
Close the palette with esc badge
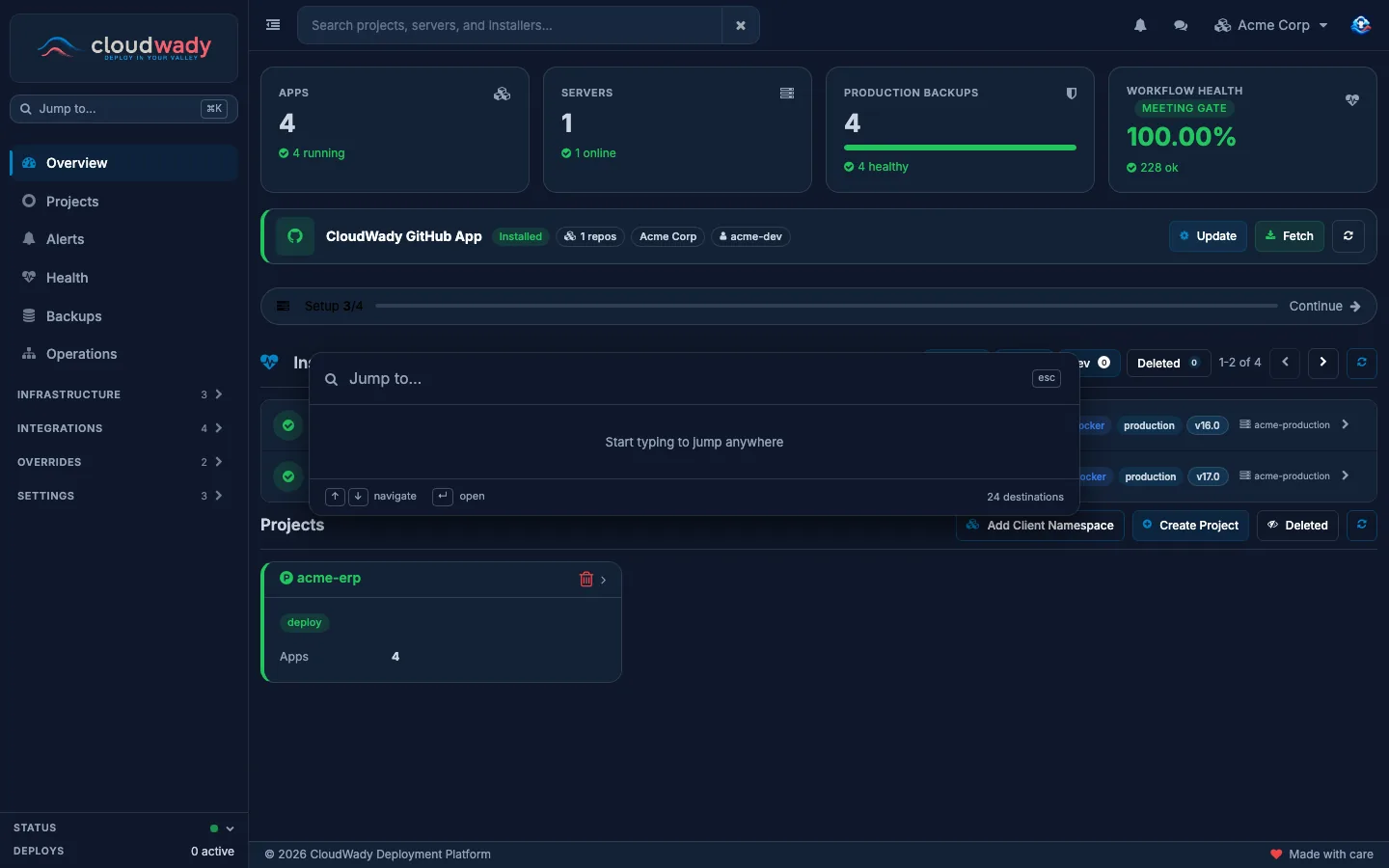tap(1046, 378)
